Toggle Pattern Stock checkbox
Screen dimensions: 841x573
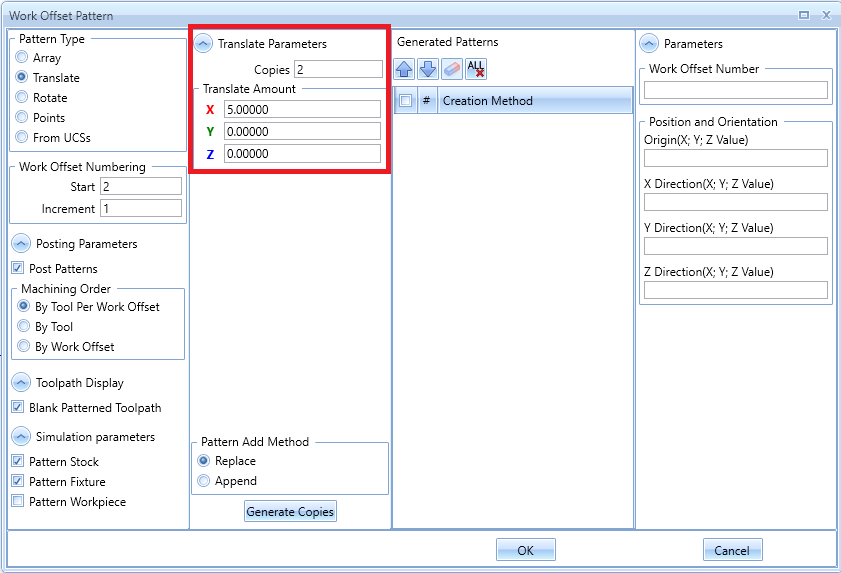[18, 460]
